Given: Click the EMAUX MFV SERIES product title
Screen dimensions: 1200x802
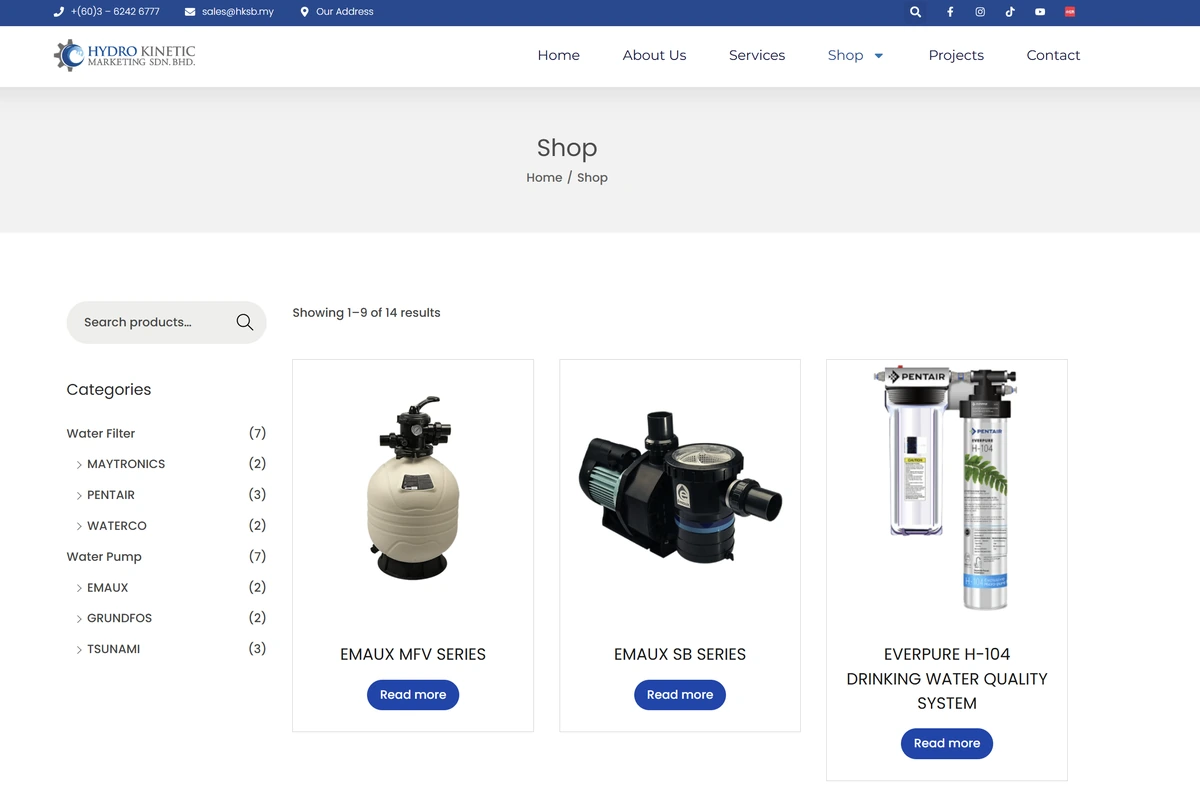Looking at the screenshot, I should pos(413,655).
